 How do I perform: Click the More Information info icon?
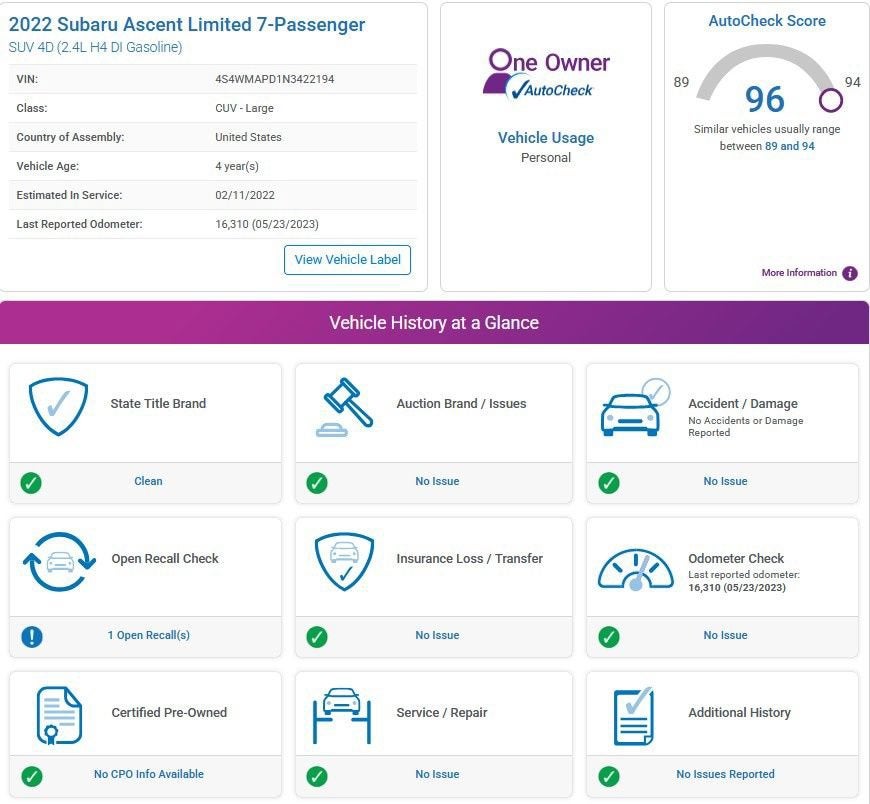click(x=849, y=273)
